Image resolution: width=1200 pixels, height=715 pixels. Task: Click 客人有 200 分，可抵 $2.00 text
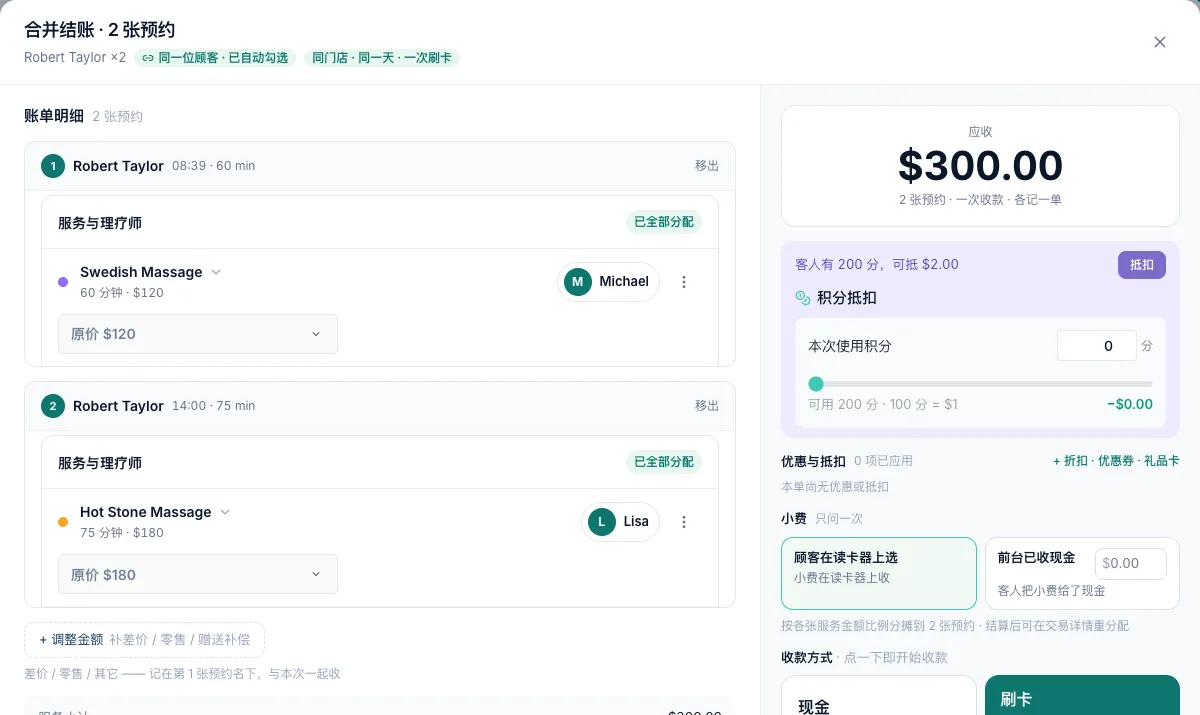[877, 265]
